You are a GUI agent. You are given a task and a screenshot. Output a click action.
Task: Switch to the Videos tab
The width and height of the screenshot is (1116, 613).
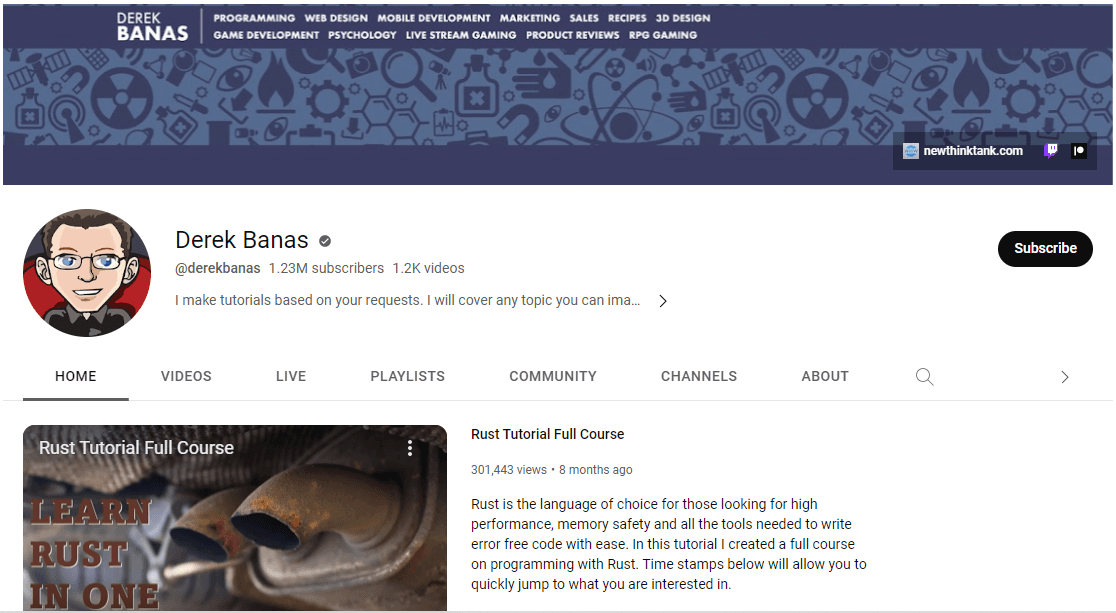point(186,377)
